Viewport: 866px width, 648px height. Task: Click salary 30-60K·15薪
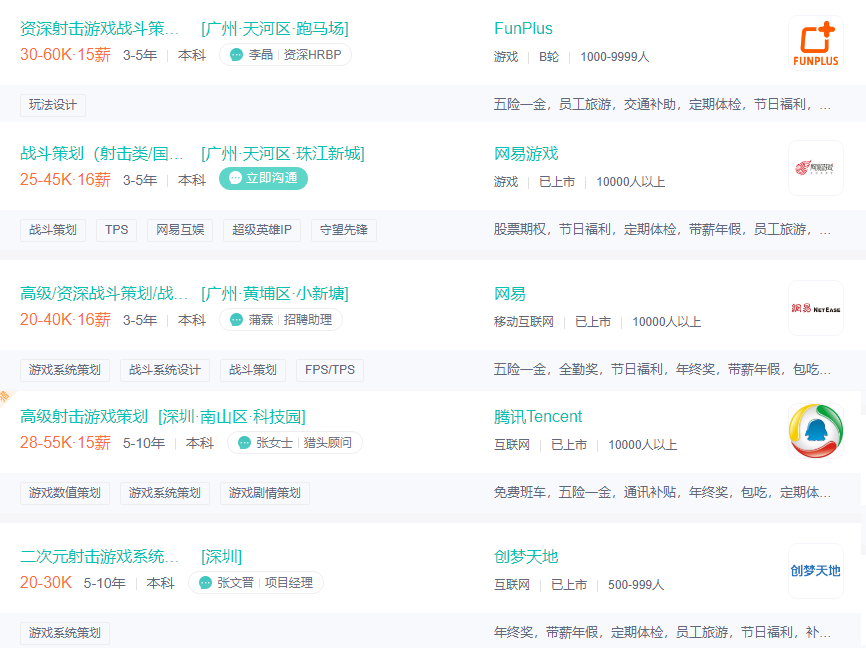point(65,55)
